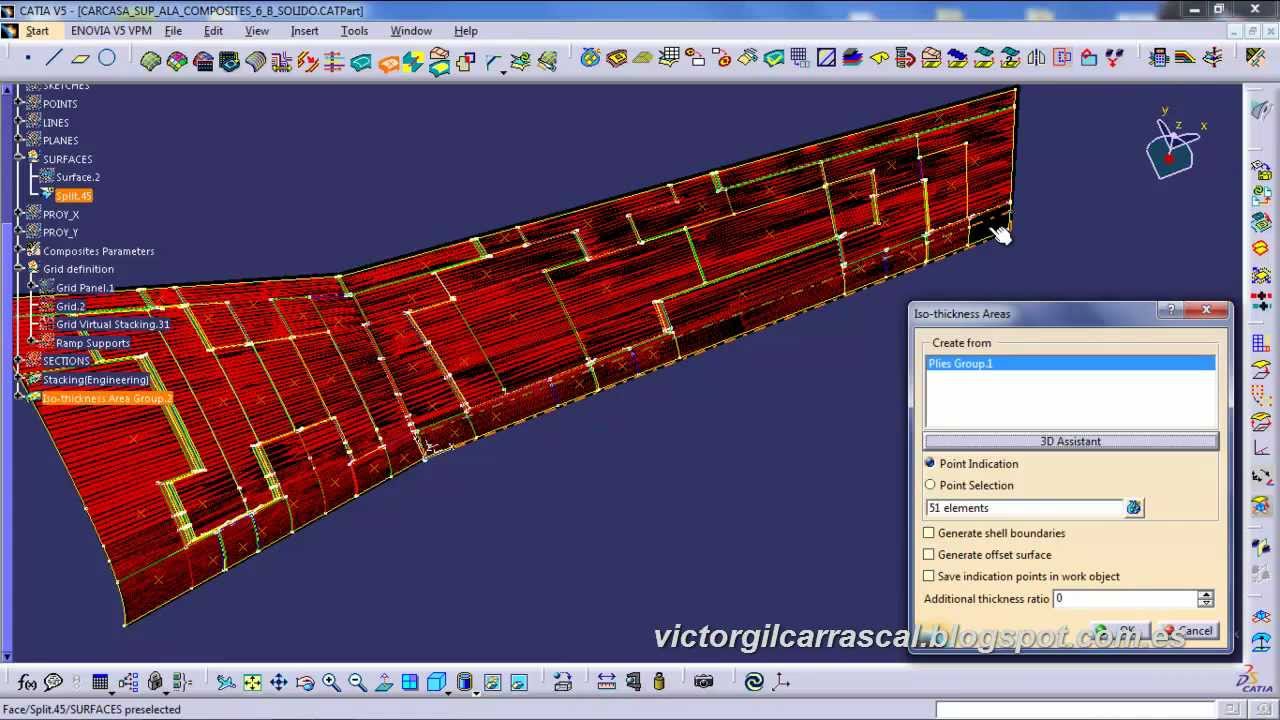
Task: Click the thickness ratio spinner arrows
Action: [x=1206, y=599]
